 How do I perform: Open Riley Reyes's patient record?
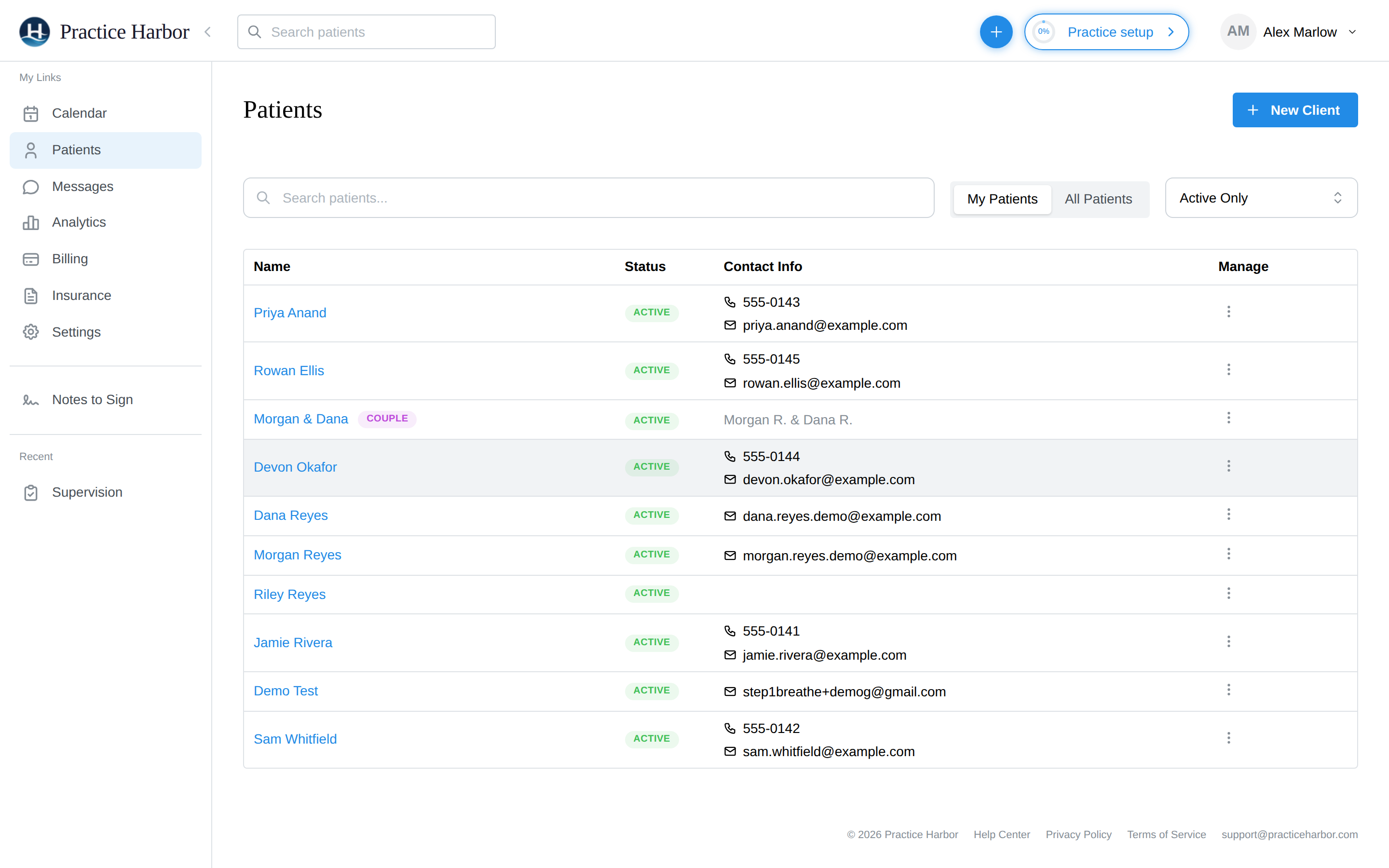click(x=289, y=595)
